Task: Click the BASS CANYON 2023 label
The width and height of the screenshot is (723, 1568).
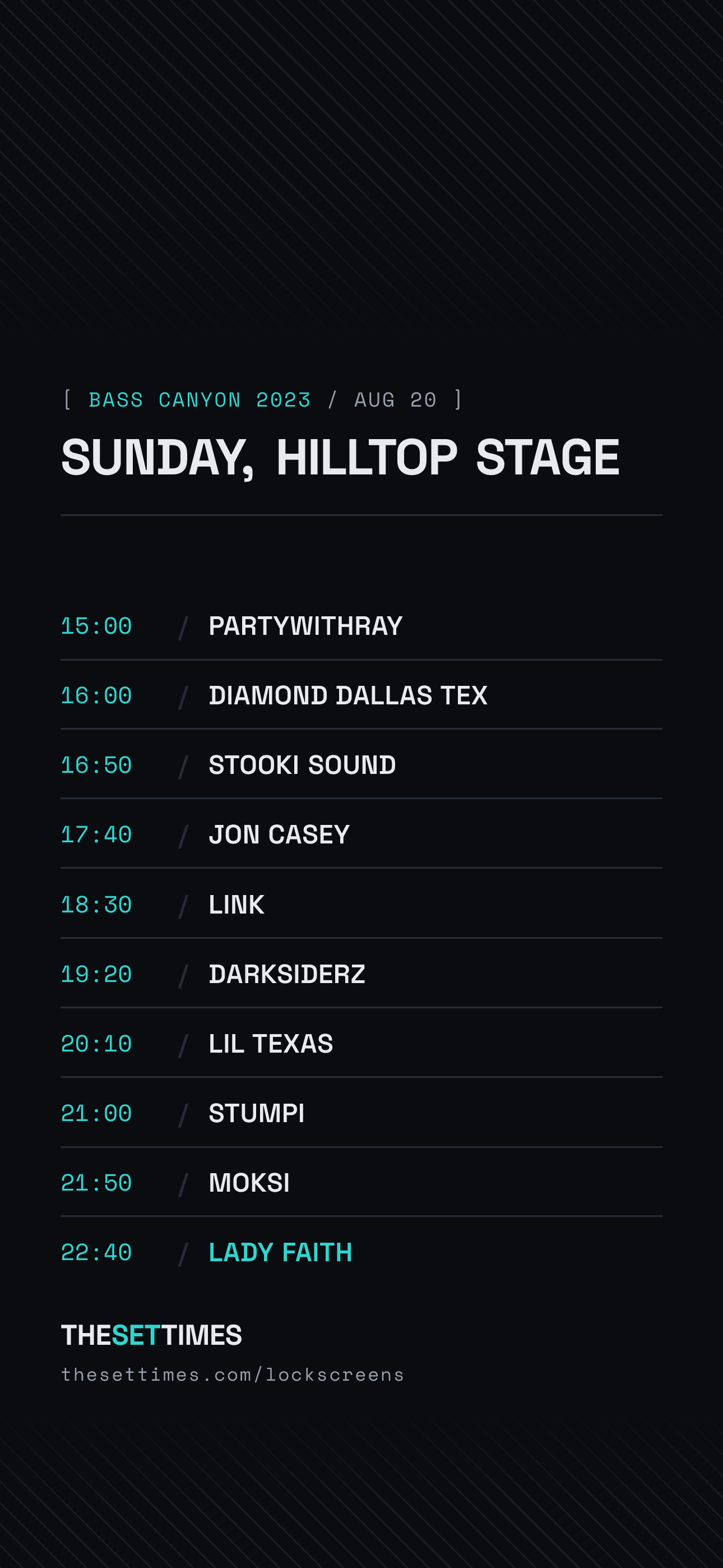Action: point(200,400)
